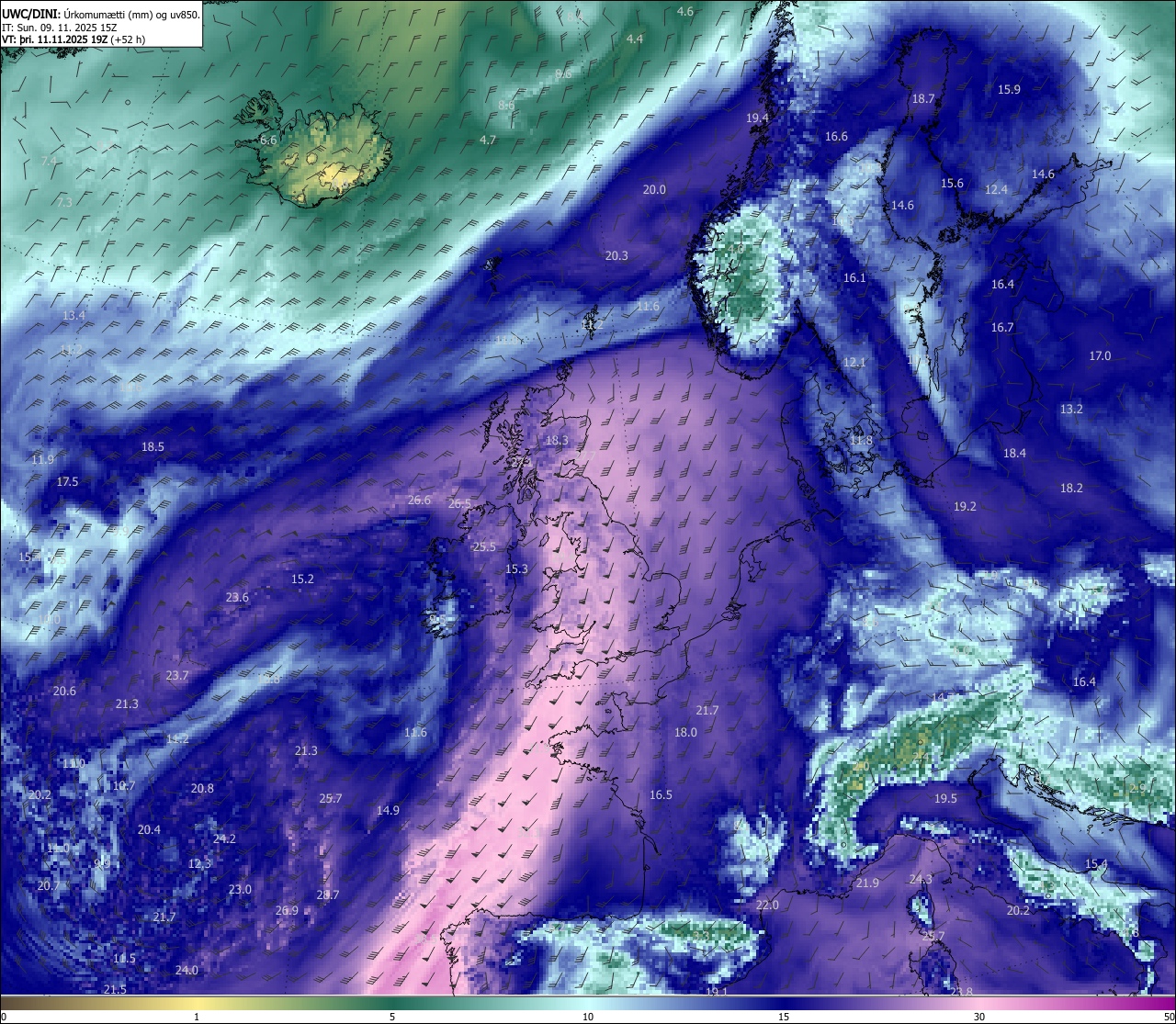Click the 5 tick on the color scale
This screenshot has width=1176, height=1024.
tap(392, 1017)
